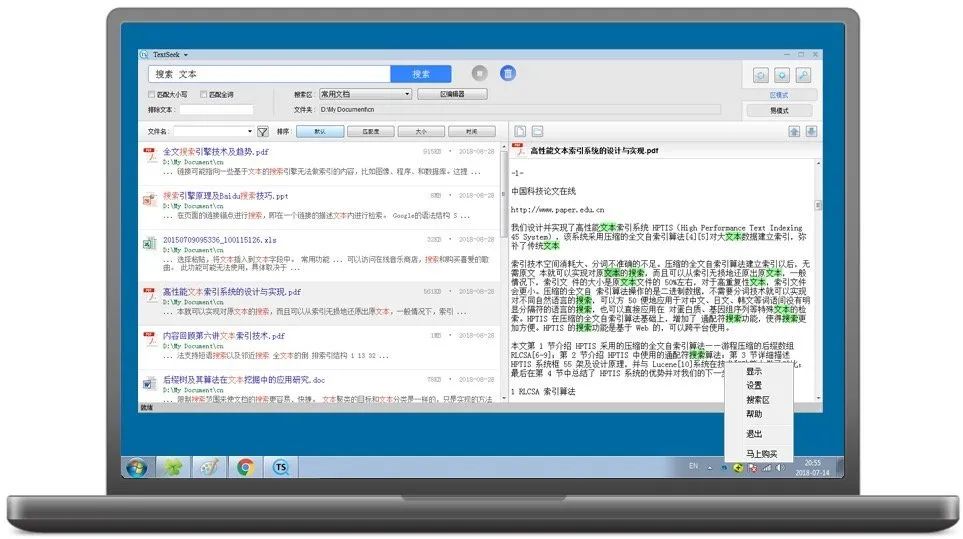Image resolution: width=963 pixels, height=539 pixels.
Task: Open the 高性能文本索引系统的设计与实现.pdf search result
Action: [x=231, y=292]
